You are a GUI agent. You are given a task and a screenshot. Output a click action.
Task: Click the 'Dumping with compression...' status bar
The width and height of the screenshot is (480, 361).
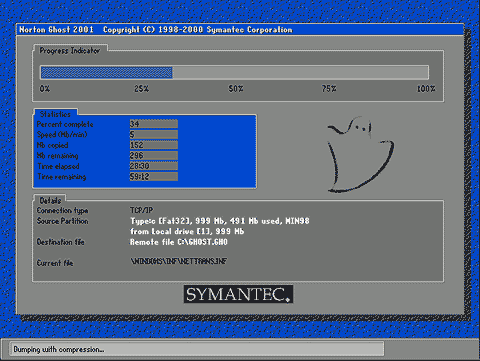197,349
